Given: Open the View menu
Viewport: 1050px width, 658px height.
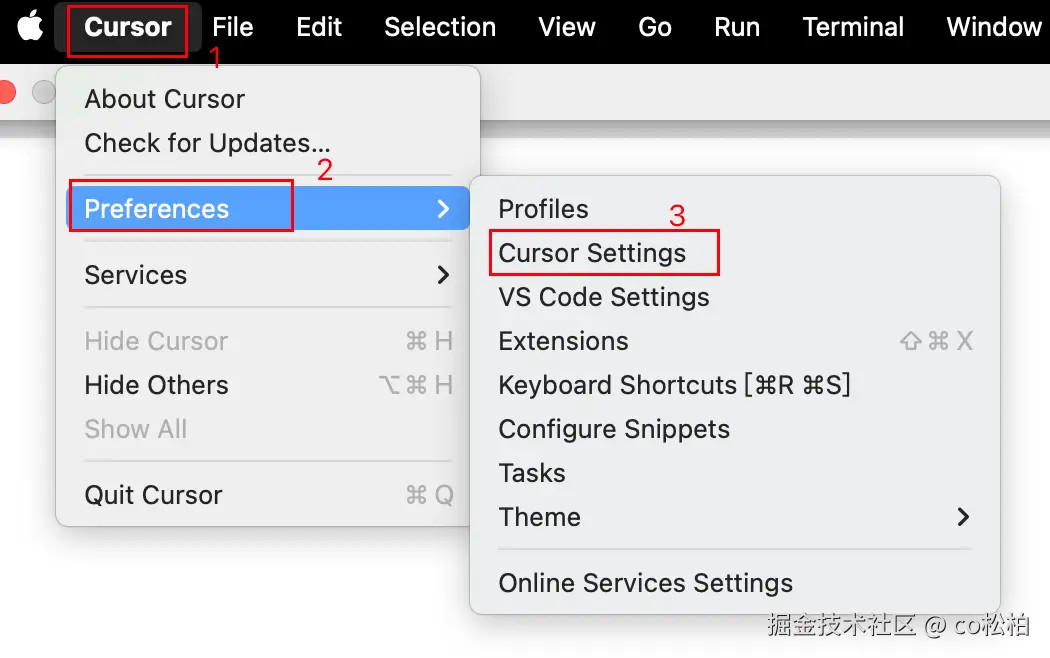Looking at the screenshot, I should pos(567,27).
